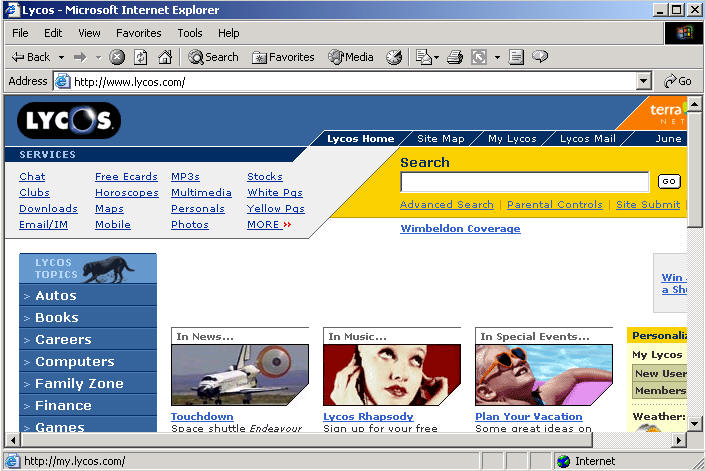Click the Print toolbar icon
Screen dimensions: 706x471
455,57
